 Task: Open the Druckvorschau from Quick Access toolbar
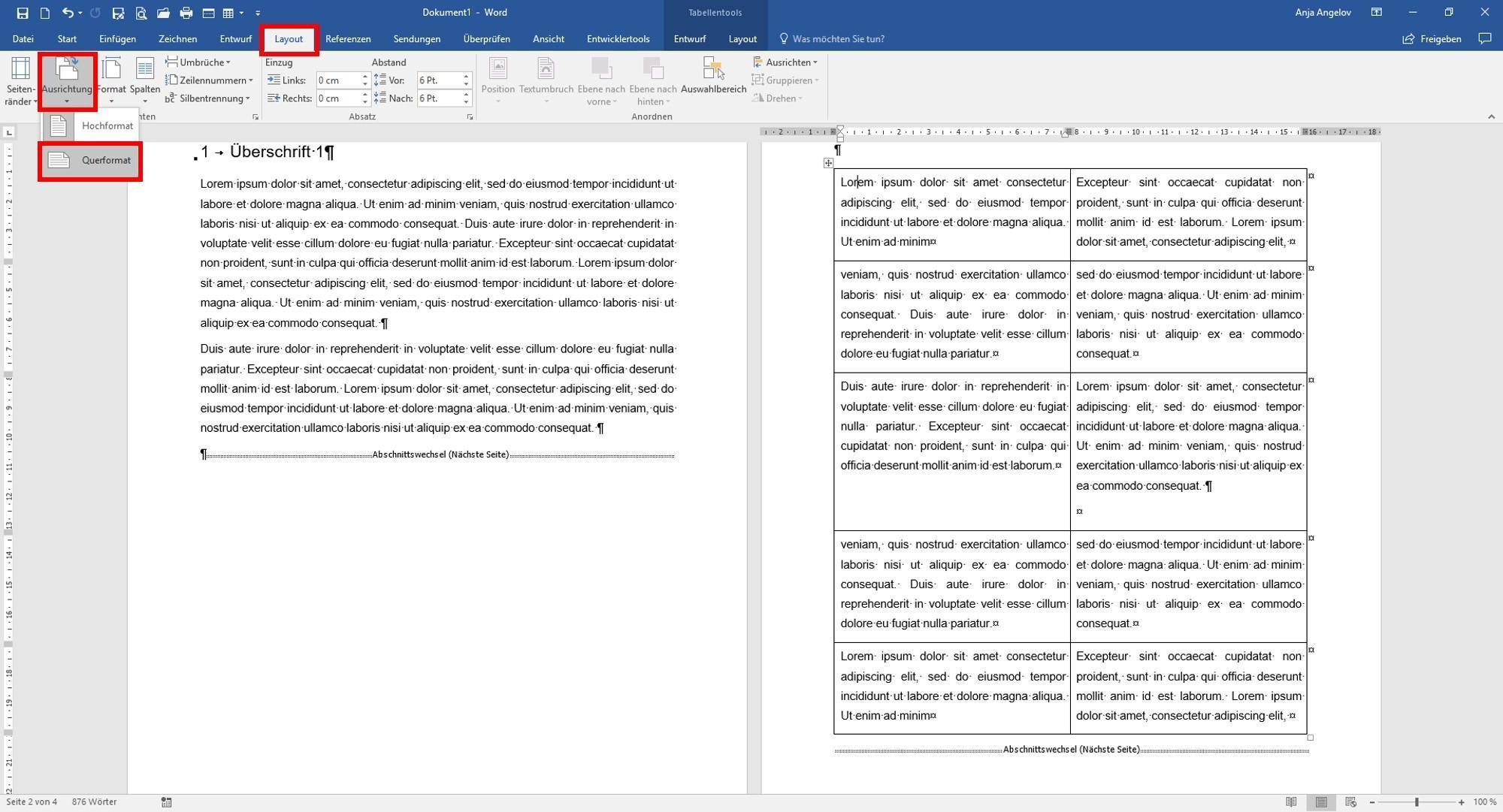[140, 13]
